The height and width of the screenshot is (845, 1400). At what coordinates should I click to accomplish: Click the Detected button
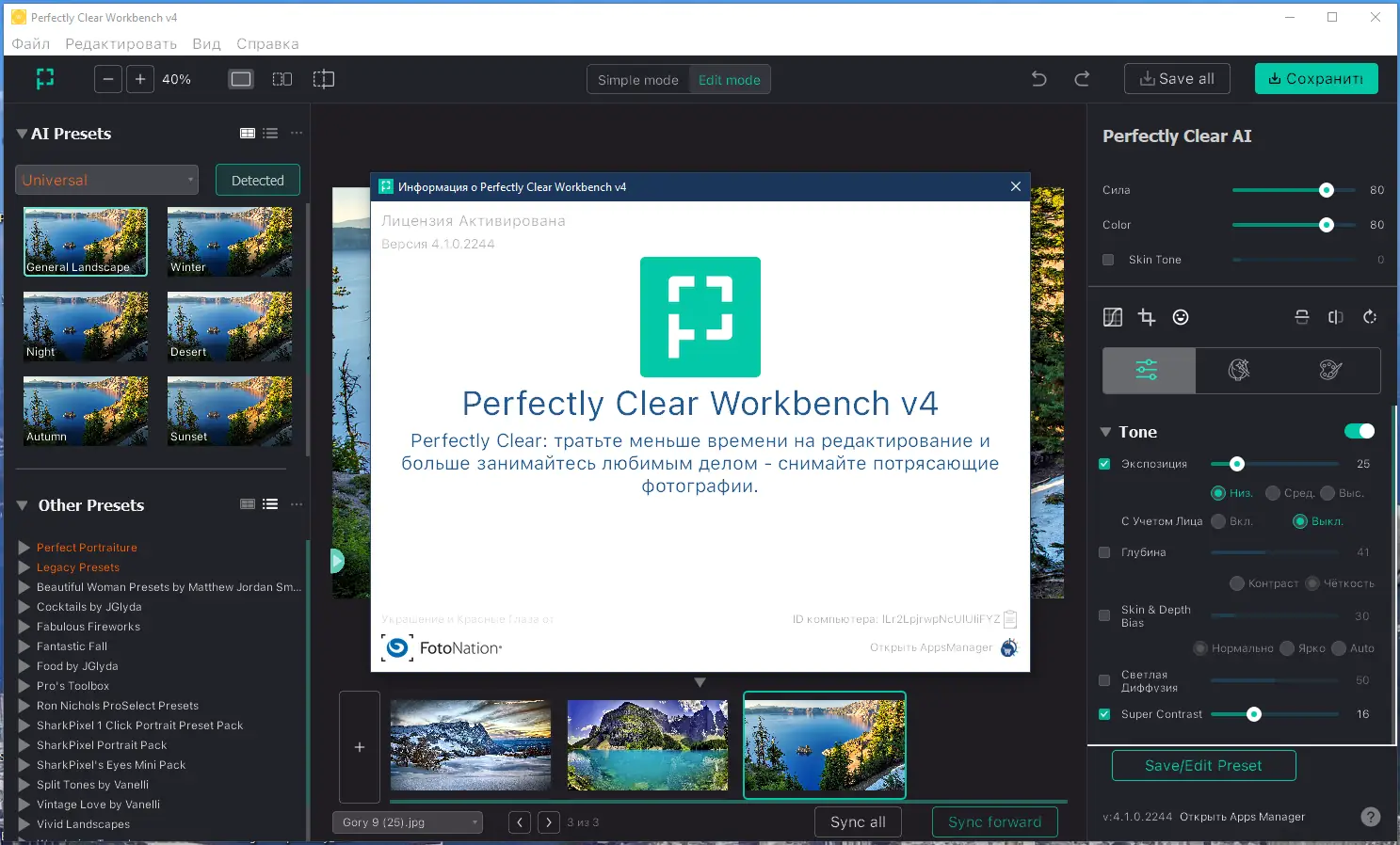point(258,180)
